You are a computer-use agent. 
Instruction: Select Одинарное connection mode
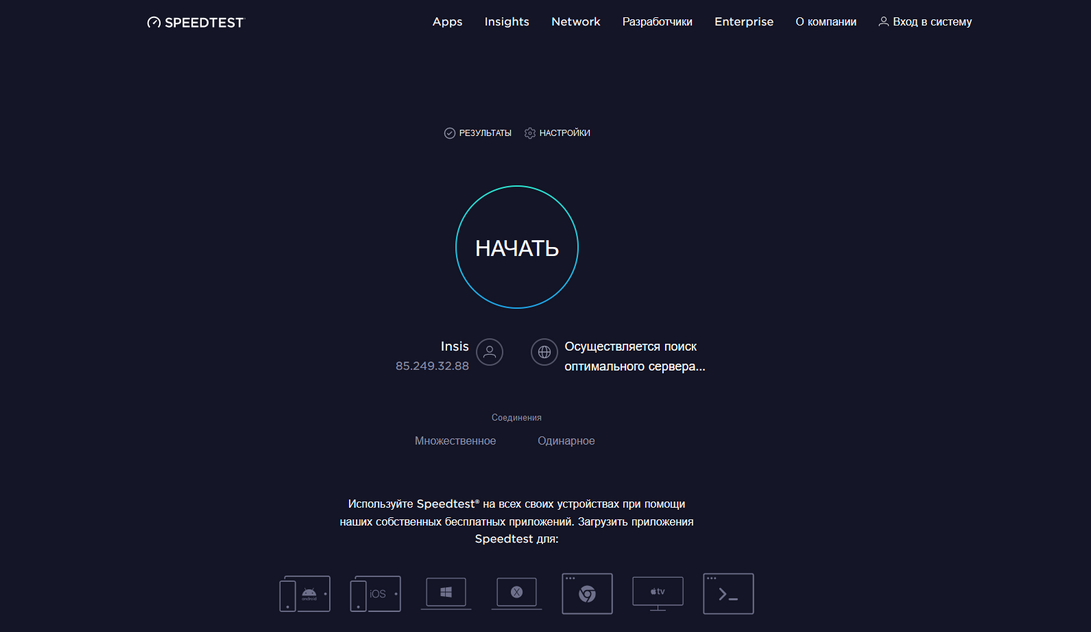coord(566,441)
